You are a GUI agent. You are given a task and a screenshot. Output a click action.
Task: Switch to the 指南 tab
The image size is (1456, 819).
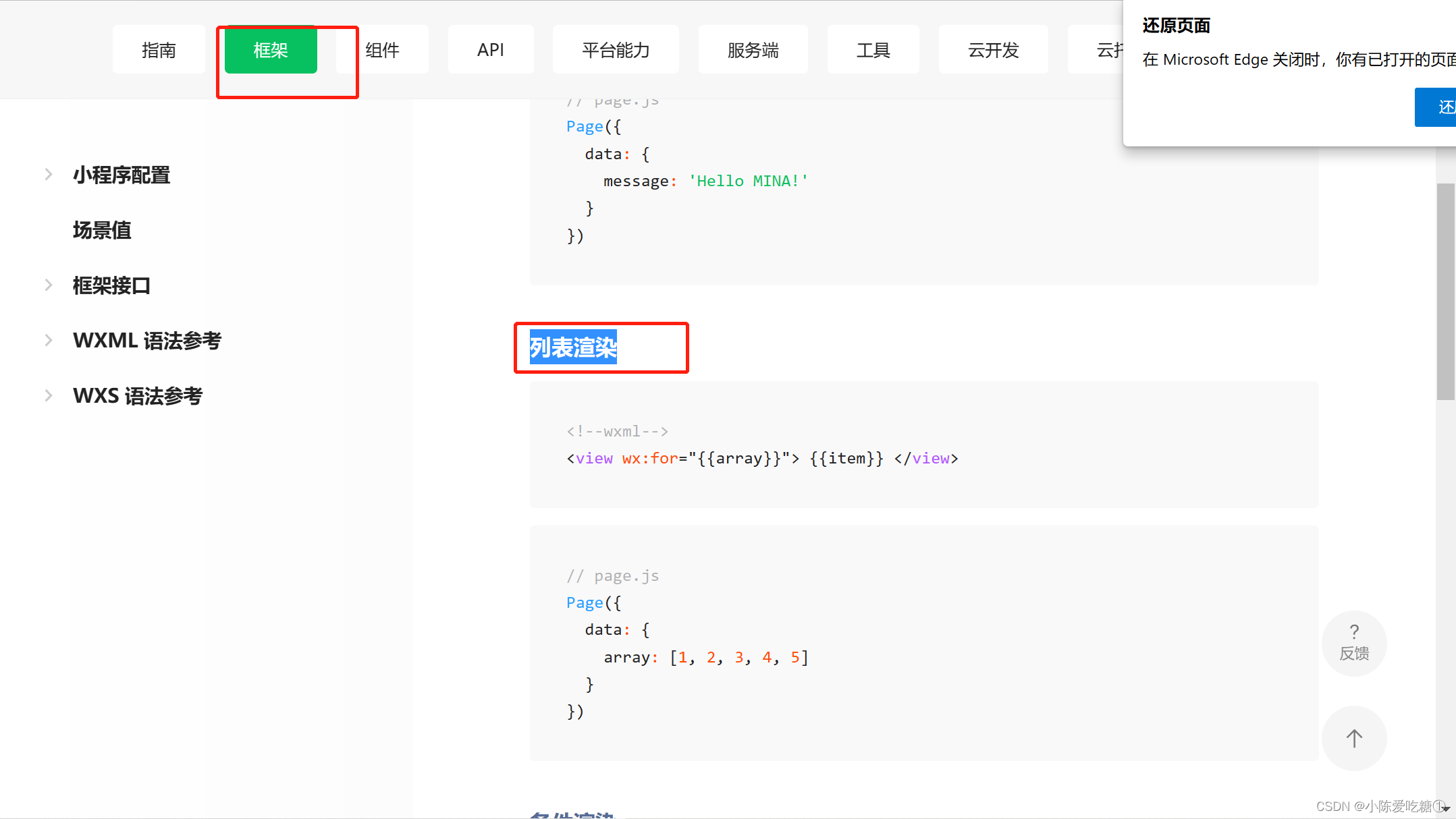[x=159, y=50]
